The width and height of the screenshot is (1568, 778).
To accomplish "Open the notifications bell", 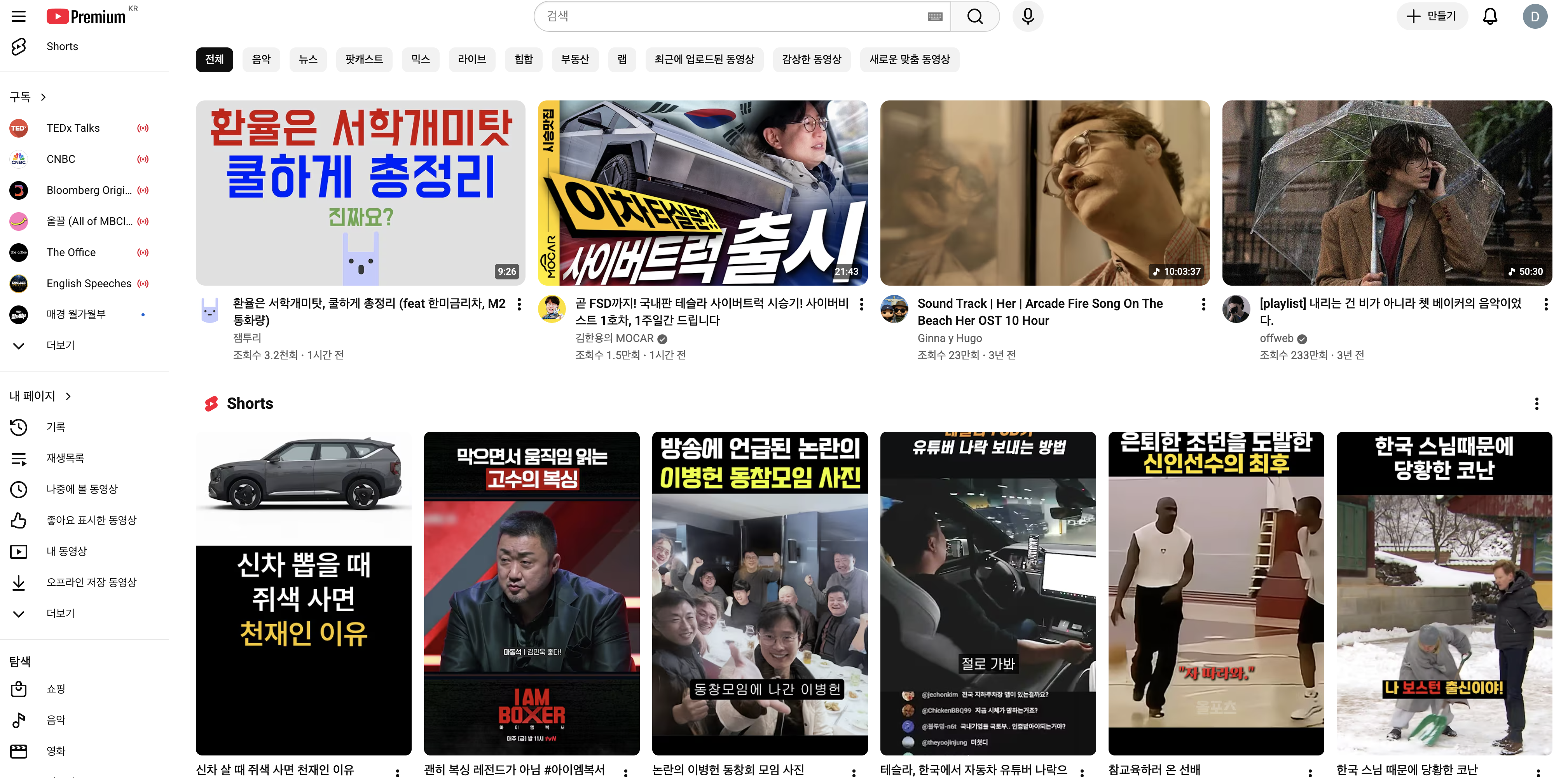I will (x=1489, y=16).
